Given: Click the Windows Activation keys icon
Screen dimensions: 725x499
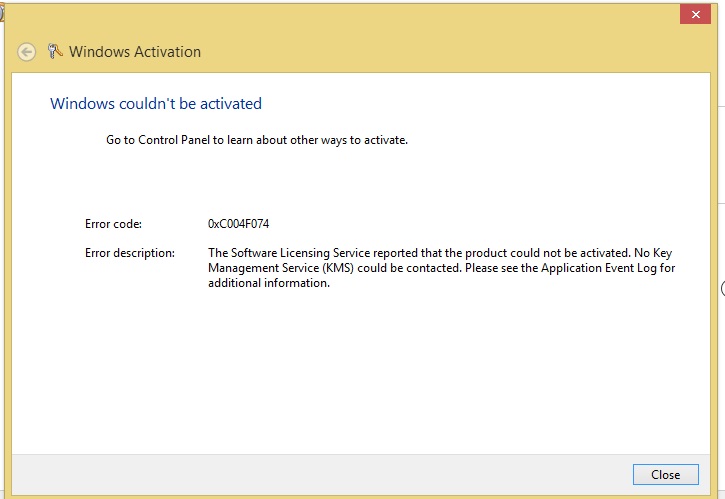Looking at the screenshot, I should (x=56, y=51).
